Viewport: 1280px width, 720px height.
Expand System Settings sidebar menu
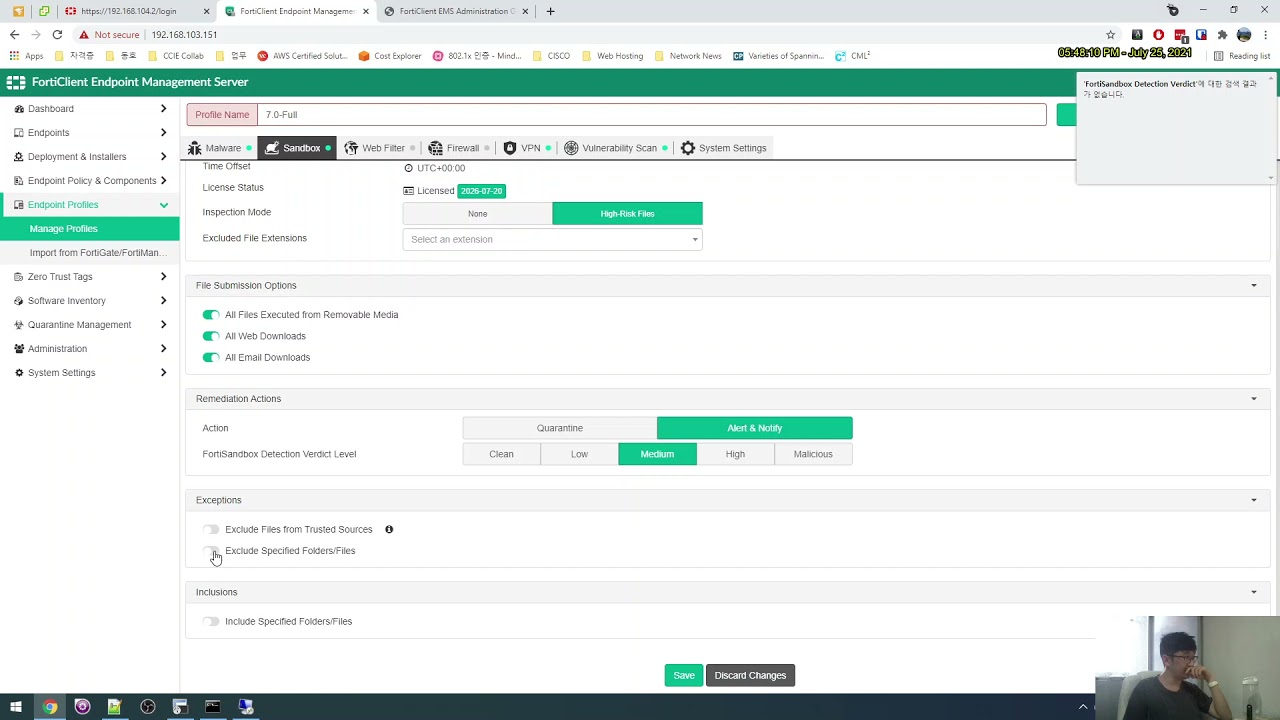[x=90, y=373]
